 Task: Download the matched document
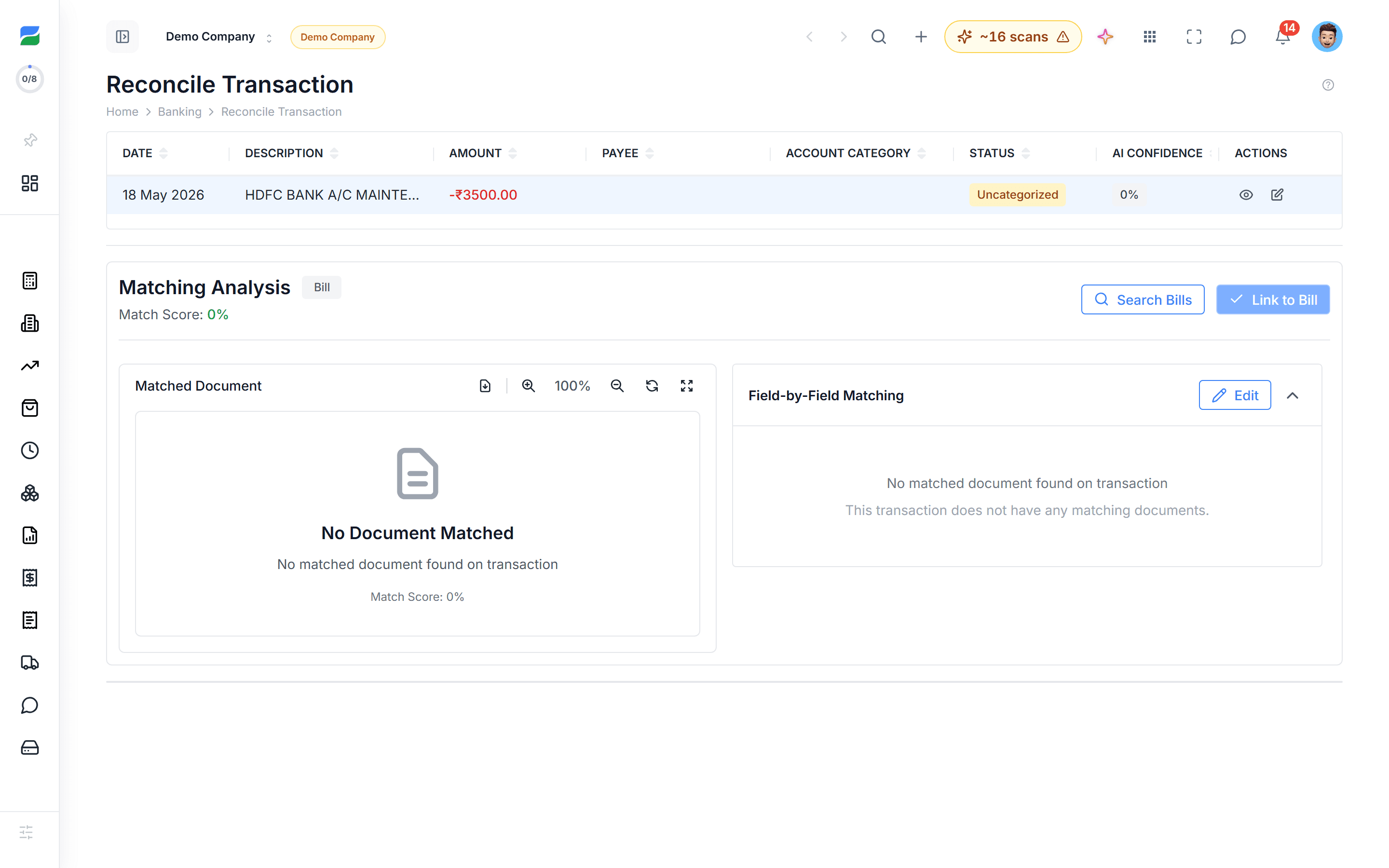[x=485, y=386]
